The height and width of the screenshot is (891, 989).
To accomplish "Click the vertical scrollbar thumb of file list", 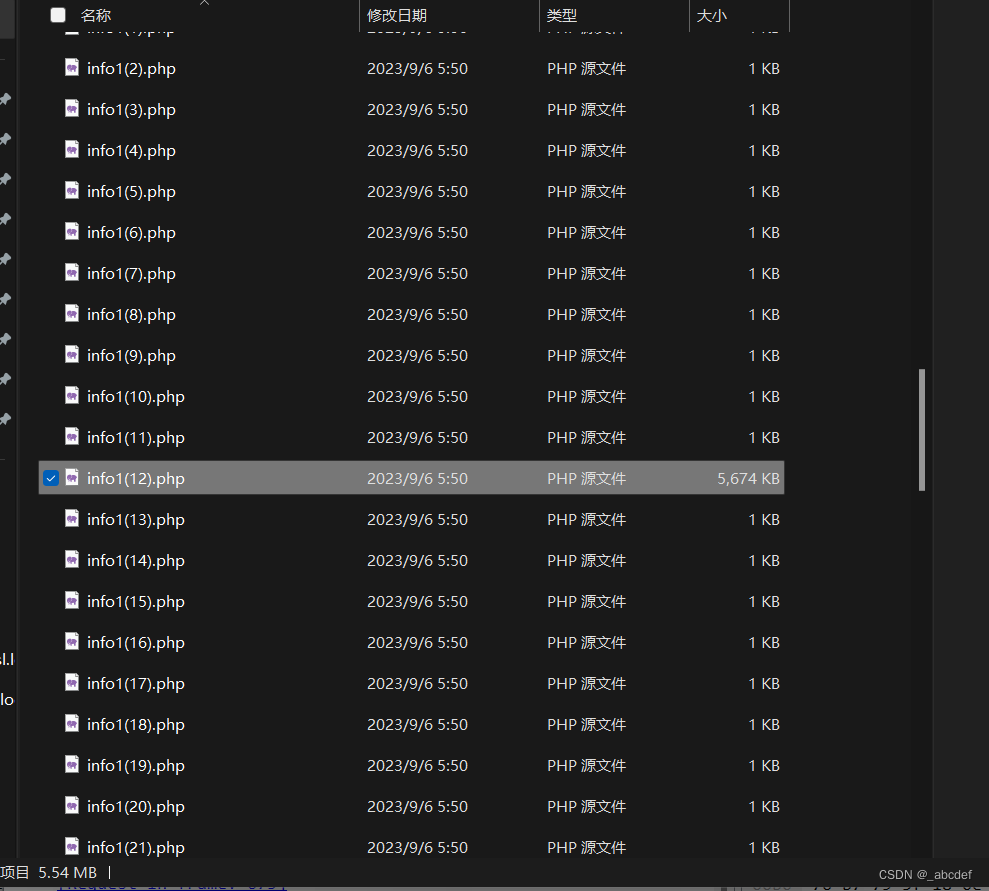I will 922,430.
